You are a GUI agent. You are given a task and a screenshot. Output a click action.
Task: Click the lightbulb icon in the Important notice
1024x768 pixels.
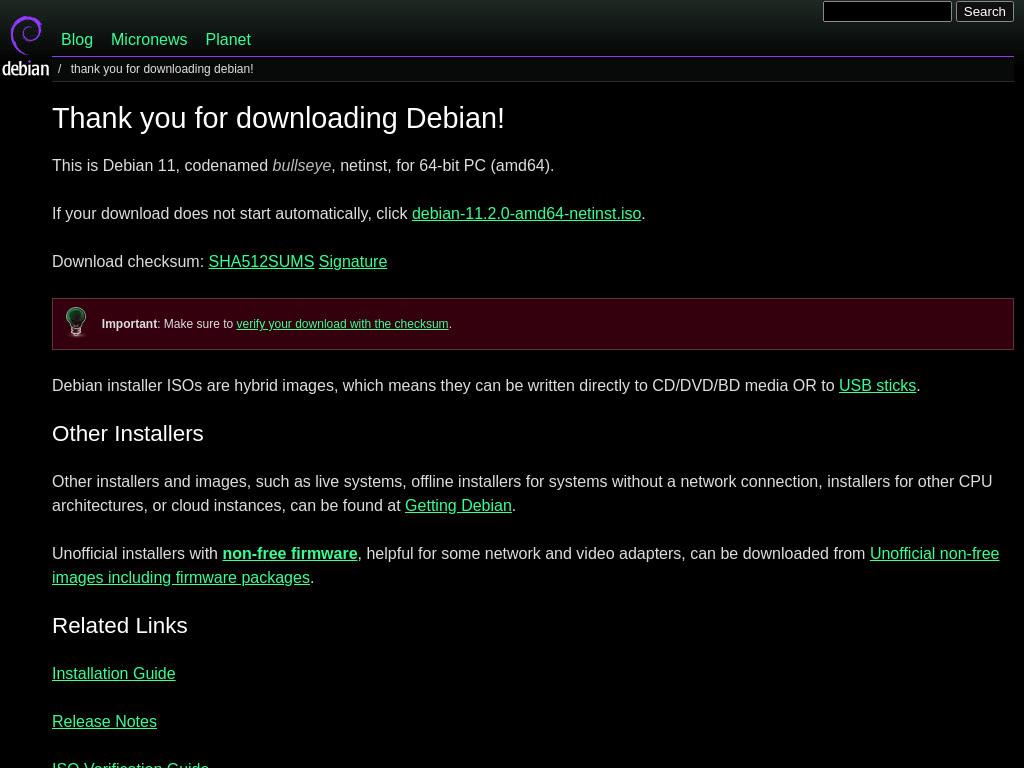point(76,322)
